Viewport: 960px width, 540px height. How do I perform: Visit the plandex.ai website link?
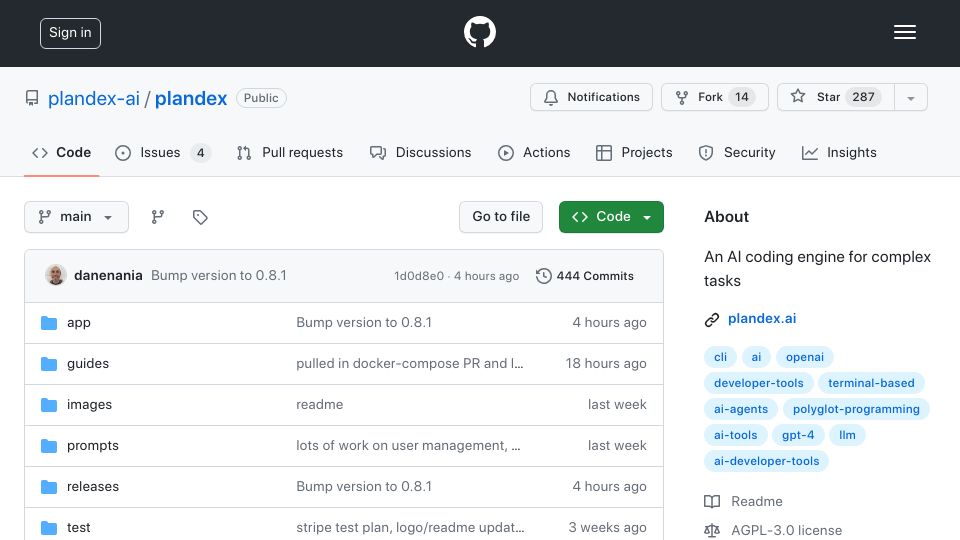coord(762,319)
